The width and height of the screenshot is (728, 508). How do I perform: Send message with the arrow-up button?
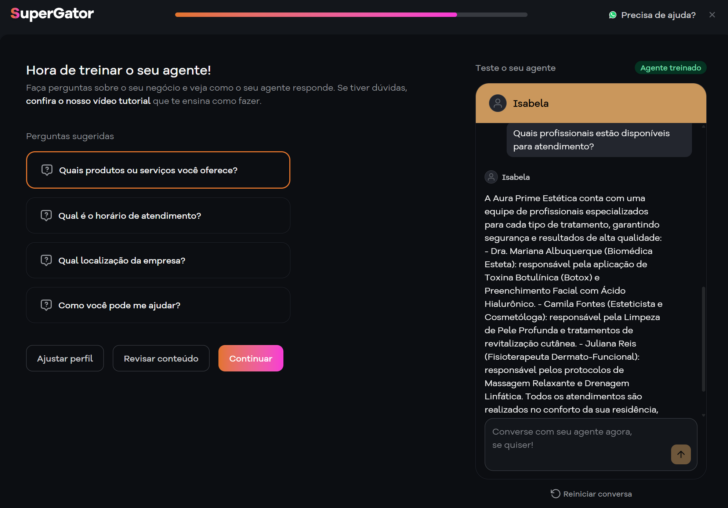pyautogui.click(x=681, y=454)
